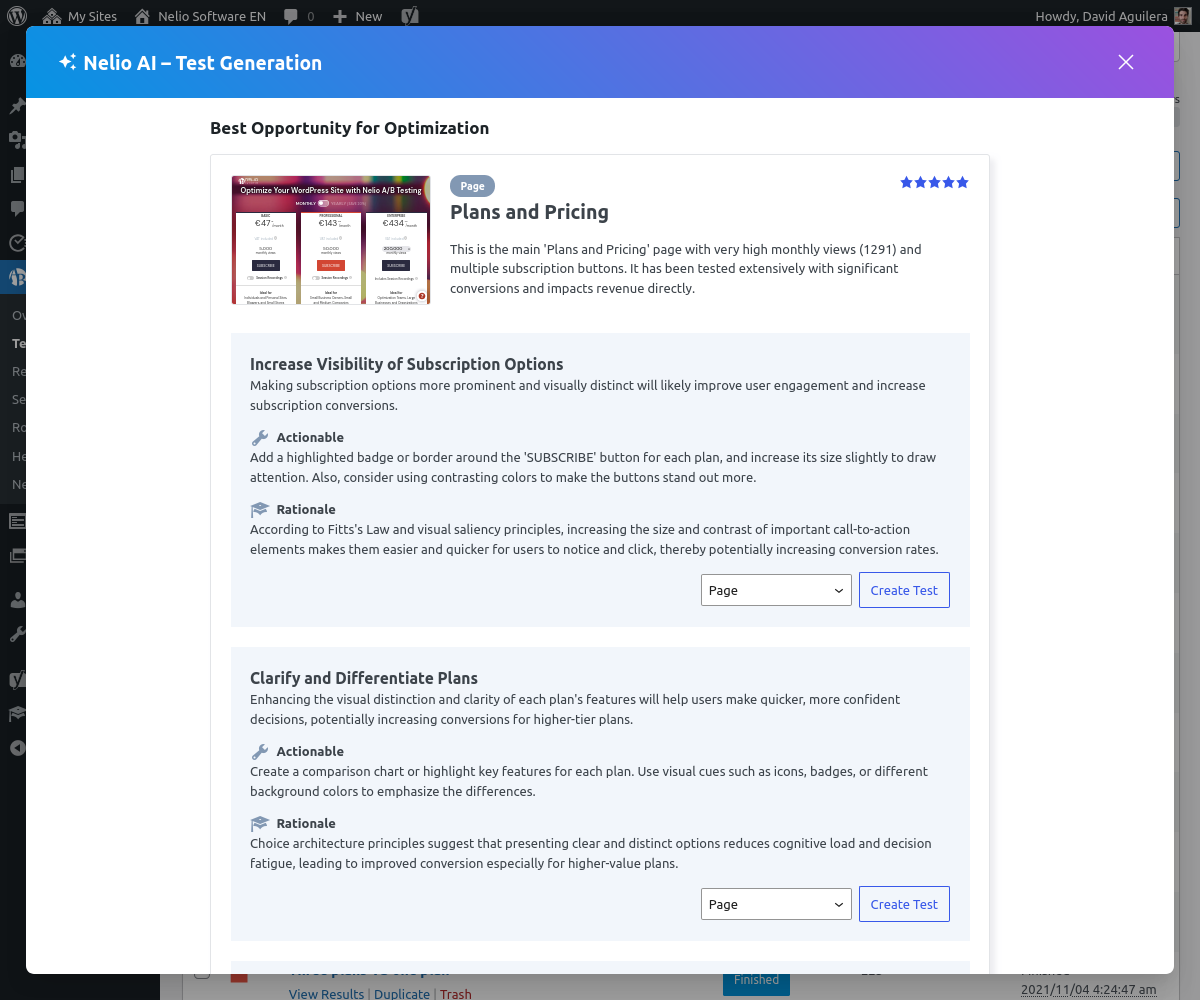1200x1000 pixels.
Task: Click wrench icon under Clarify and Differentiate Plans
Action: [x=260, y=751]
